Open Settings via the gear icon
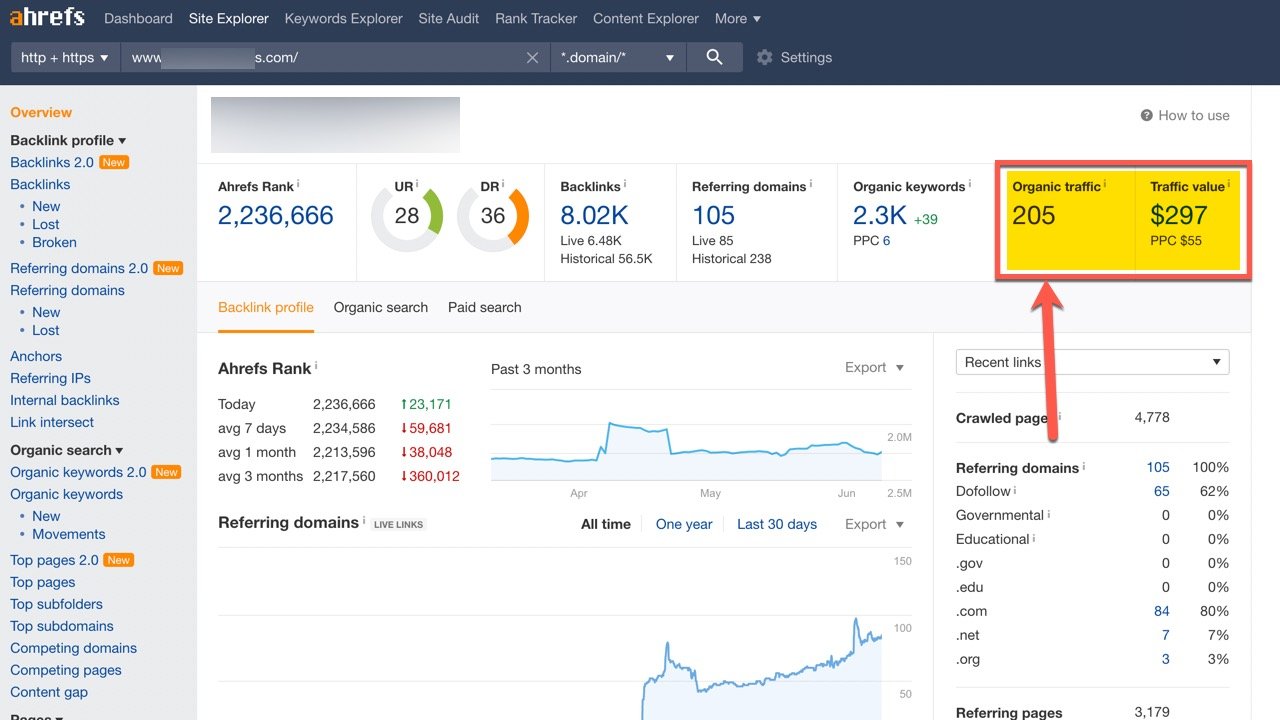1280x720 pixels. point(765,58)
